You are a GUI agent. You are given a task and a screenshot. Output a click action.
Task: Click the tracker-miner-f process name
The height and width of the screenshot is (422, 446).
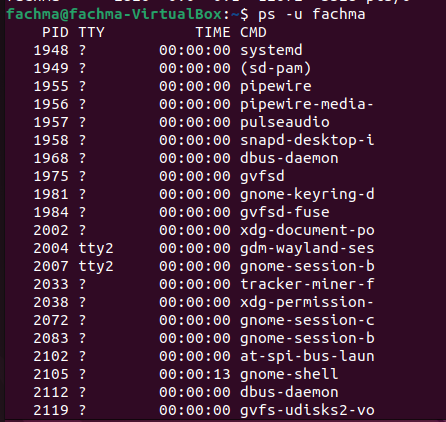(307, 284)
